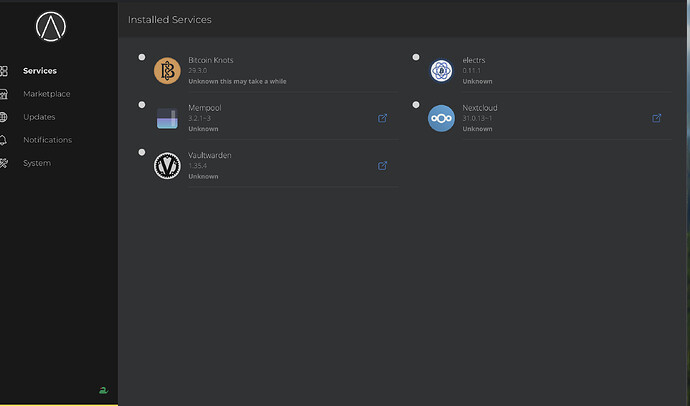
Task: Click the Mempool app icon
Action: [x=167, y=118]
